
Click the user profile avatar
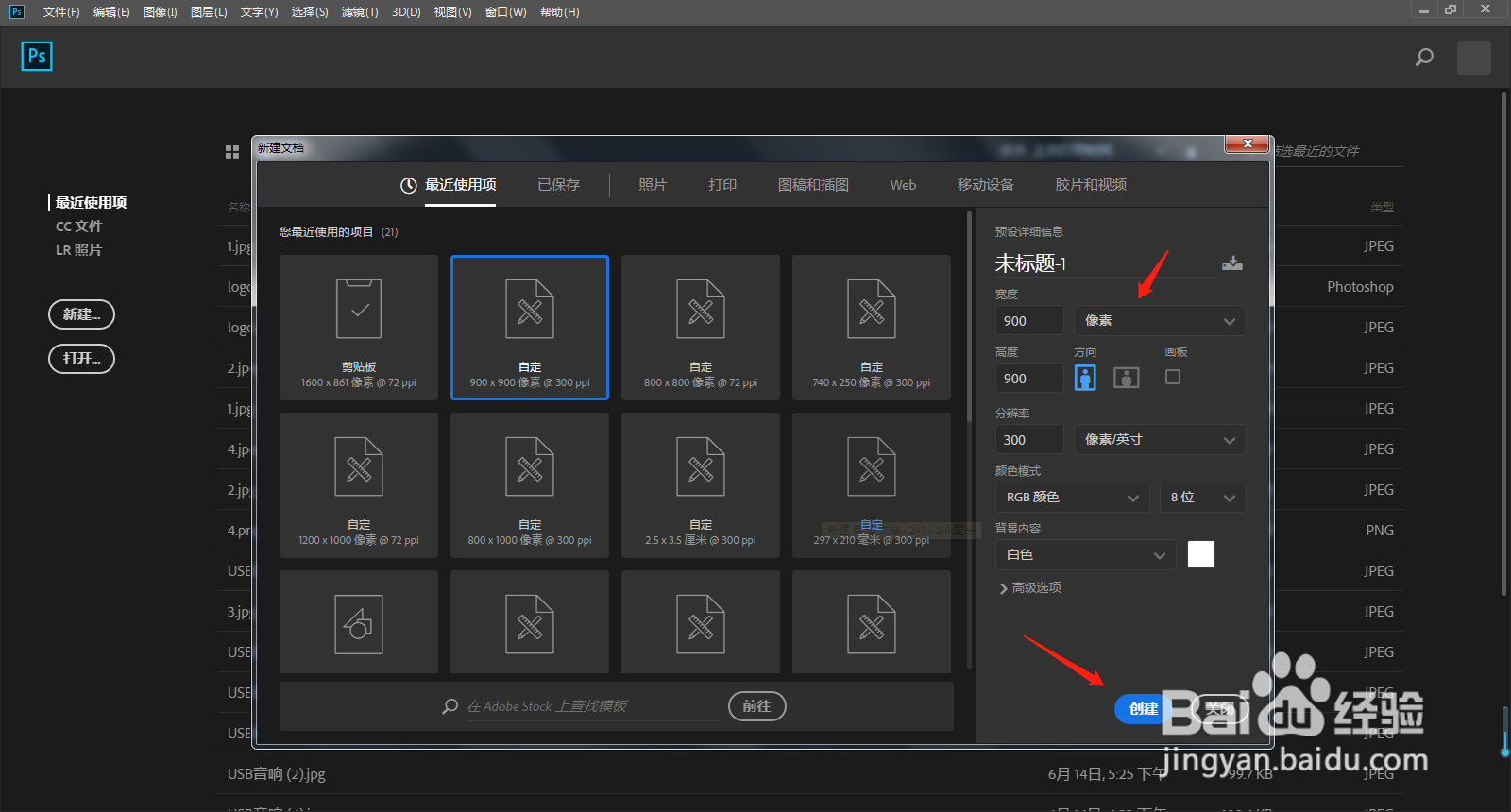click(1474, 58)
